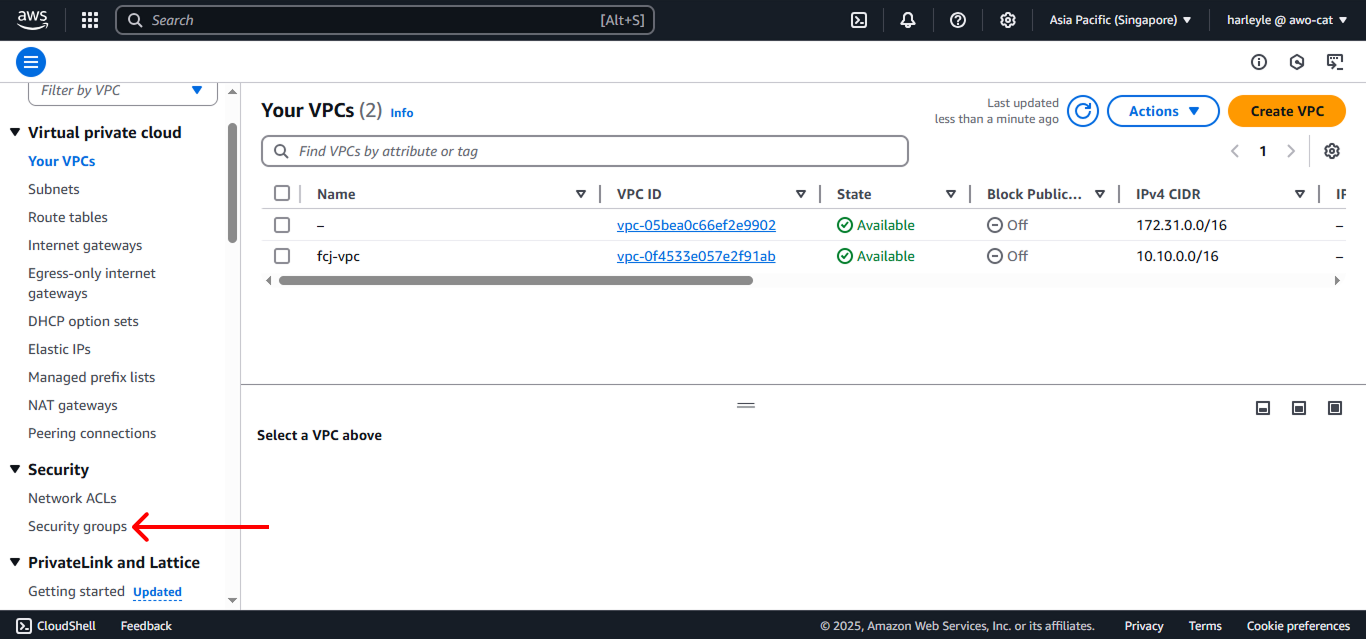Open Security groups in sidebar
1366x639 pixels.
(x=78, y=526)
